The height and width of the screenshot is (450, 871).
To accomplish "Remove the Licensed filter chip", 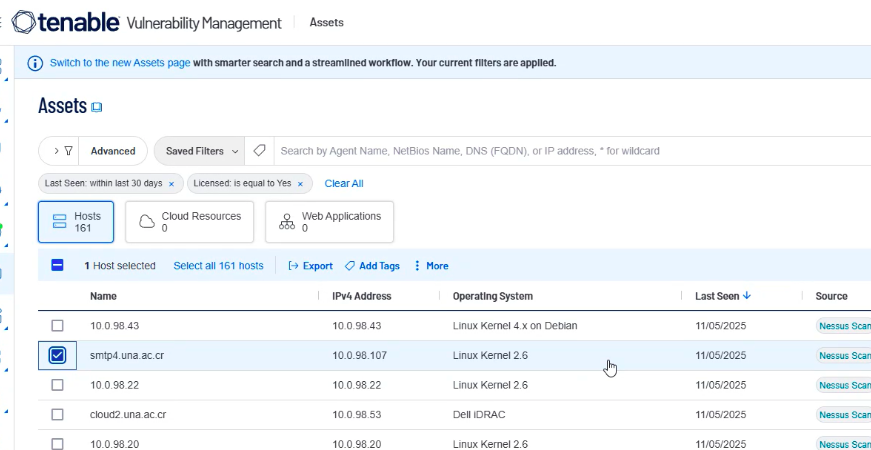I will pos(300,184).
